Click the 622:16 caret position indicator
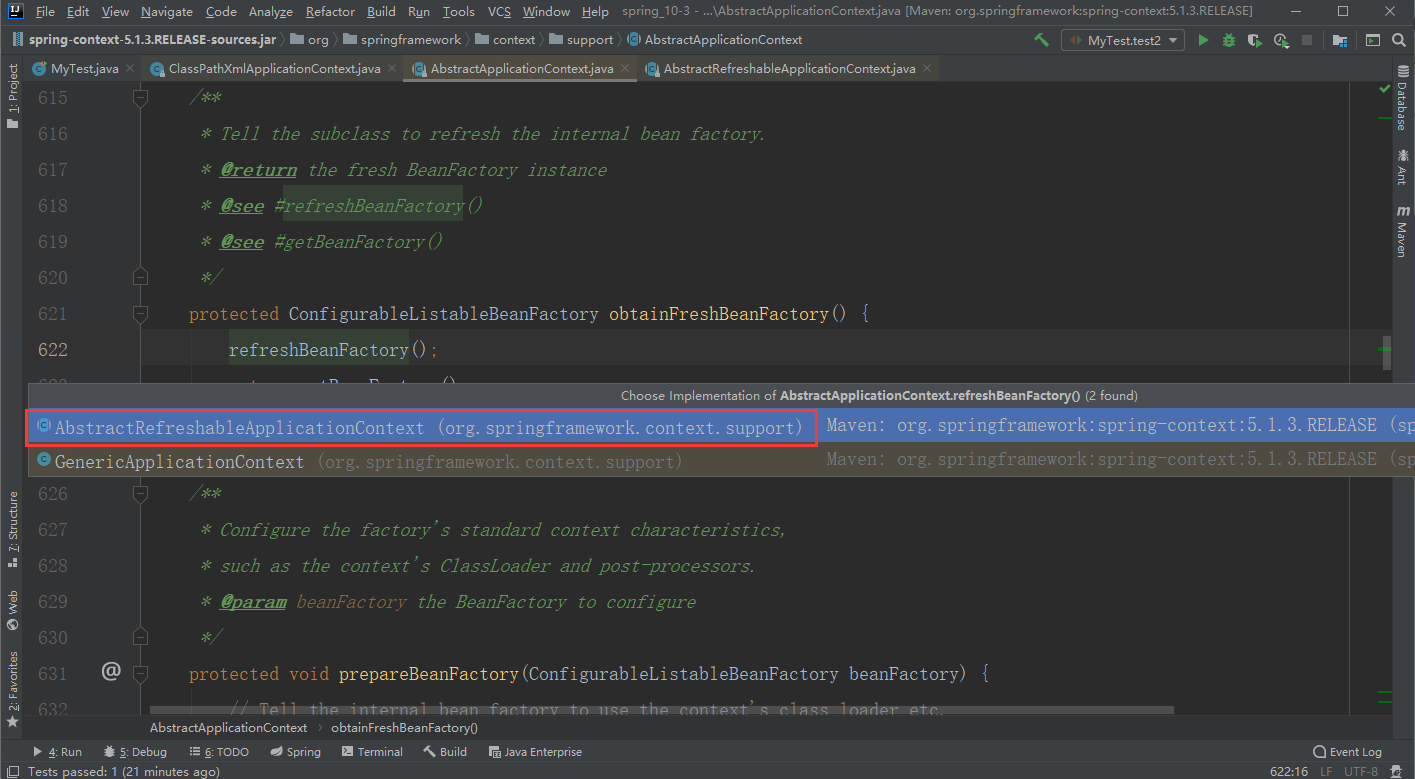 pyautogui.click(x=1289, y=771)
